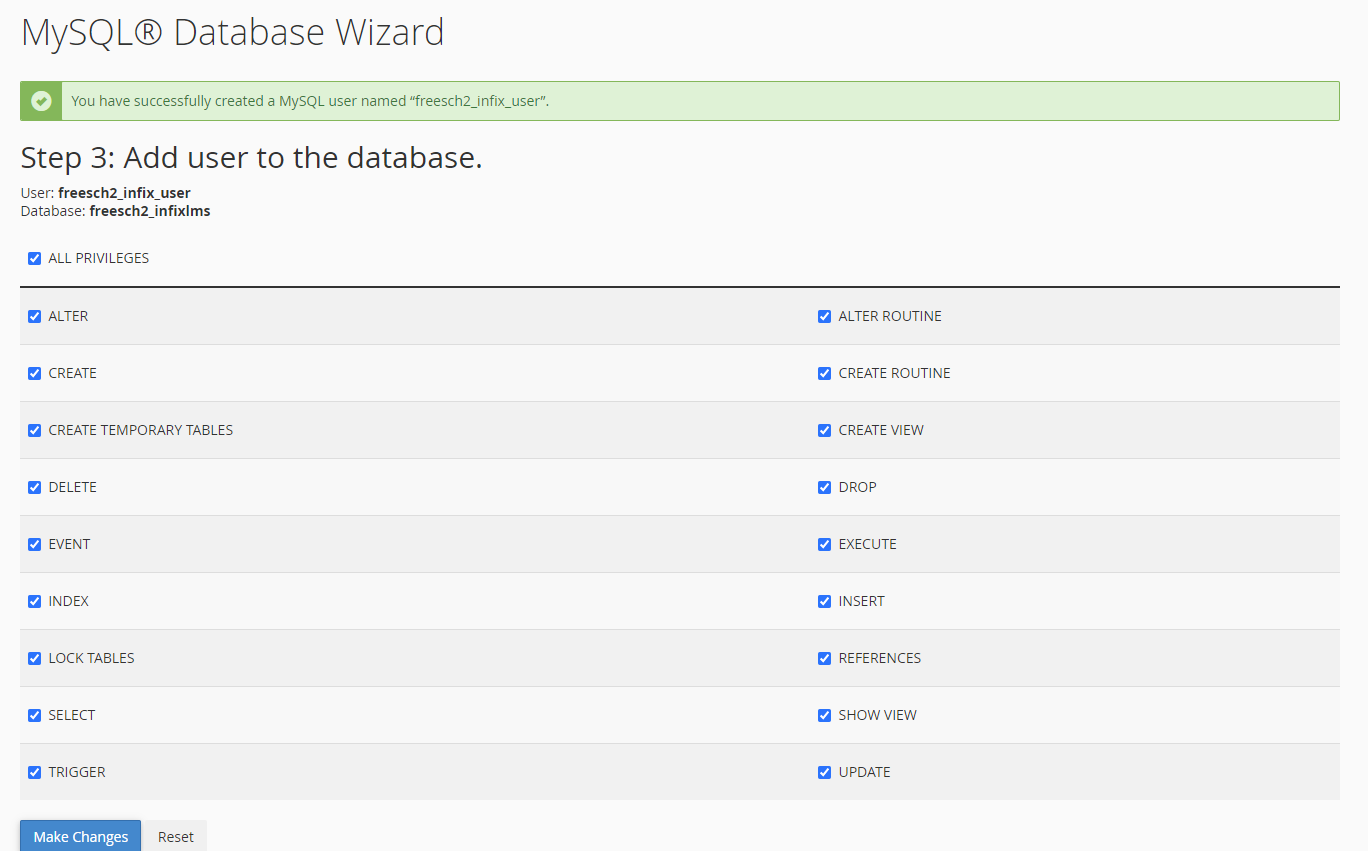The height and width of the screenshot is (851, 1368).
Task: Toggle the ALTER privilege checkbox
Action: [35, 317]
